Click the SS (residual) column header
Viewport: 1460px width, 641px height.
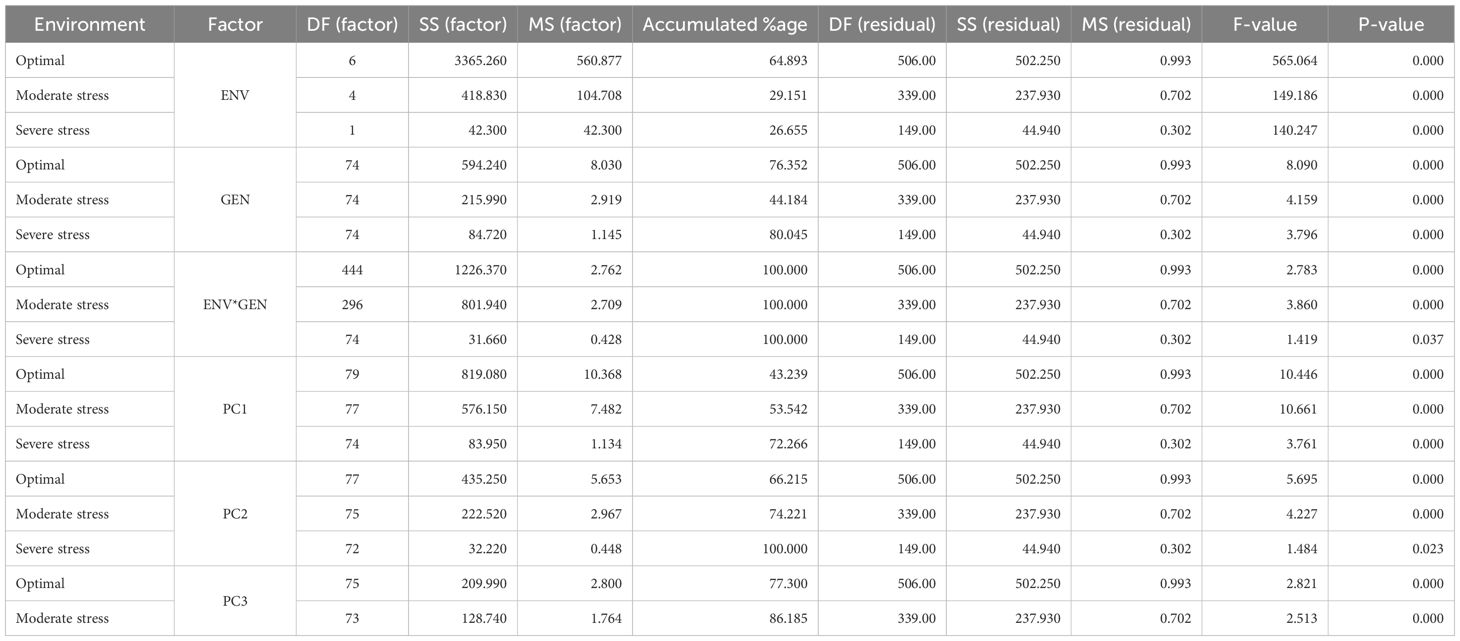(1009, 25)
